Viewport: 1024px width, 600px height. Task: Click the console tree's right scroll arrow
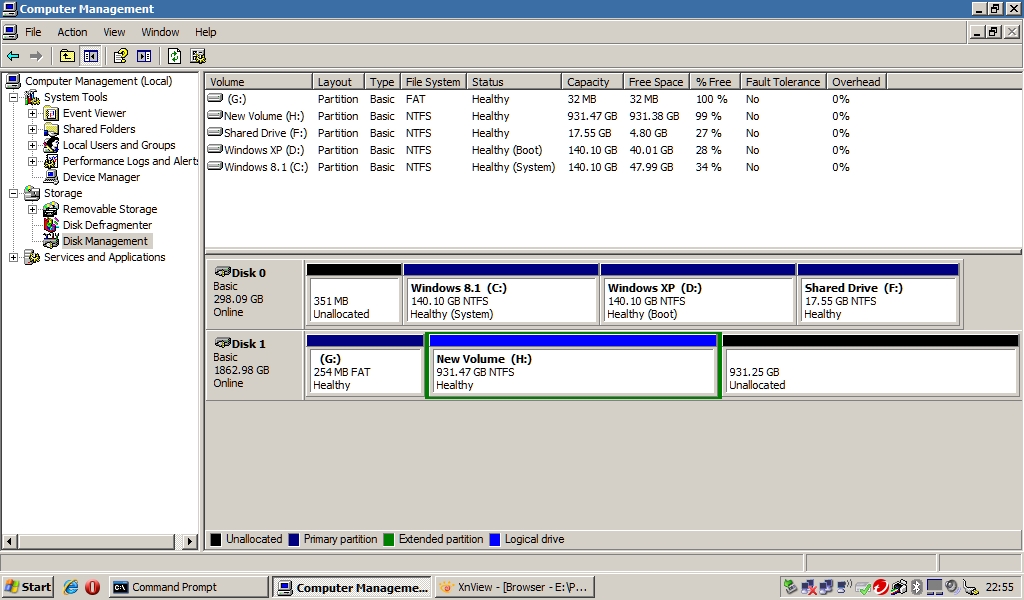pos(189,541)
